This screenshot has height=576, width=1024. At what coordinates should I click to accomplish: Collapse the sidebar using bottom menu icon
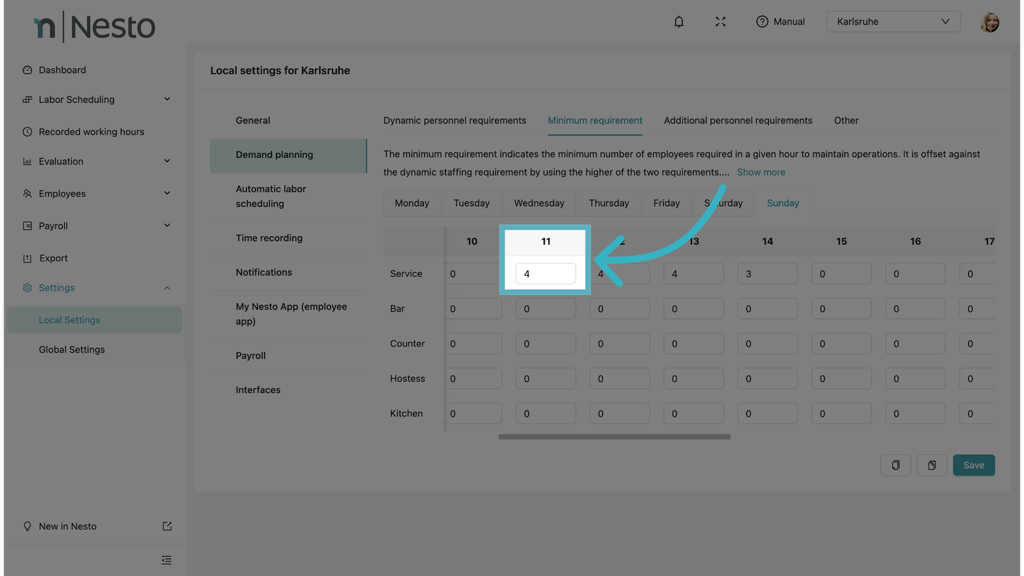tap(166, 560)
